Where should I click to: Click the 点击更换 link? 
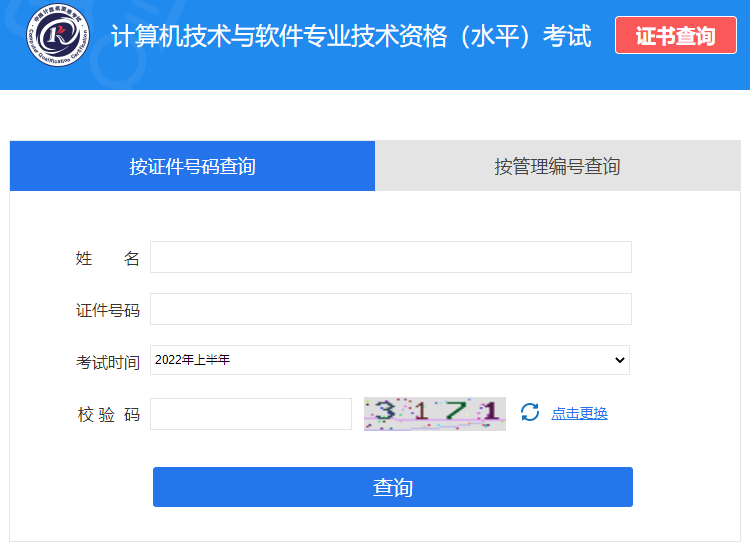579,414
